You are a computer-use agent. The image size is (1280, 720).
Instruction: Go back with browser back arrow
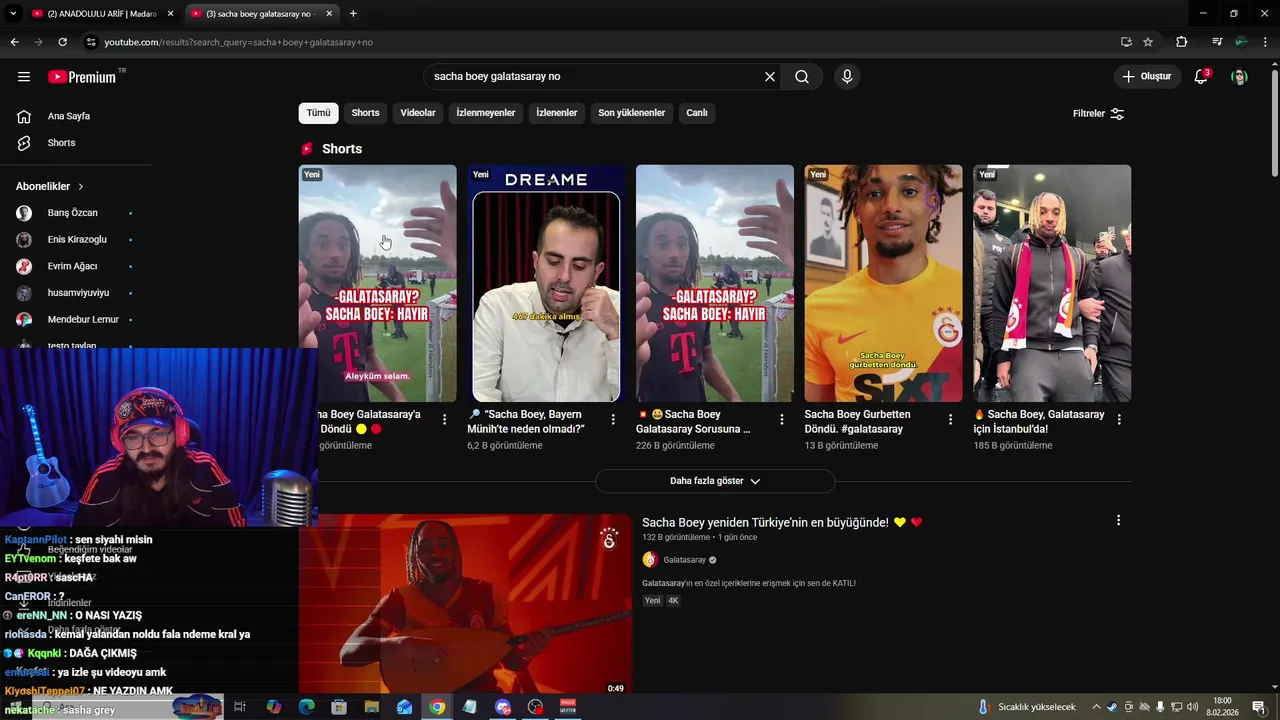pyautogui.click(x=14, y=42)
